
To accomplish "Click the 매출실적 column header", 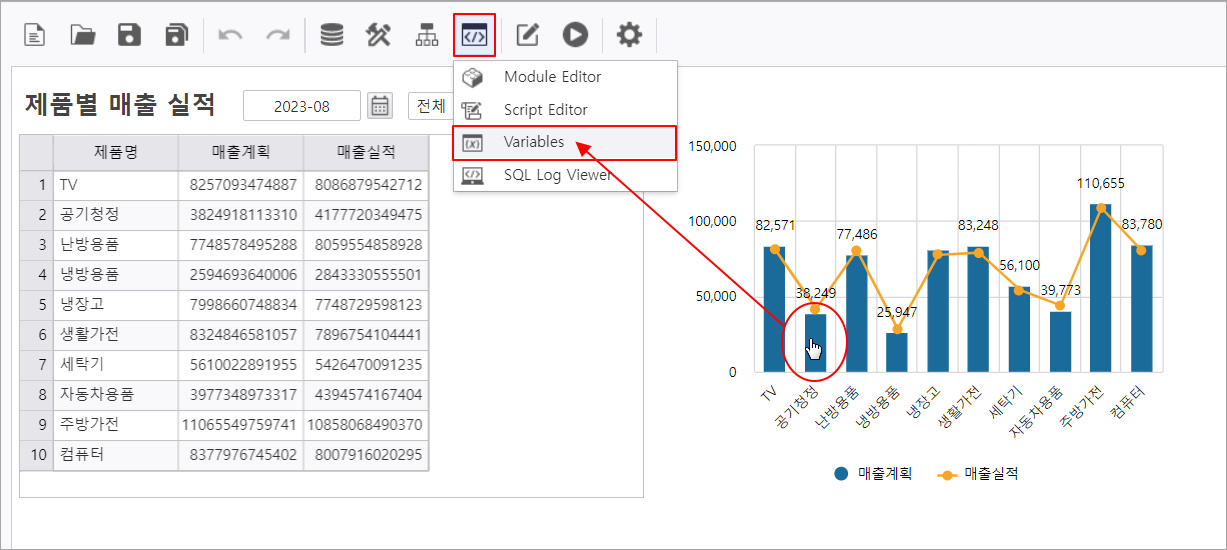I will coord(366,152).
